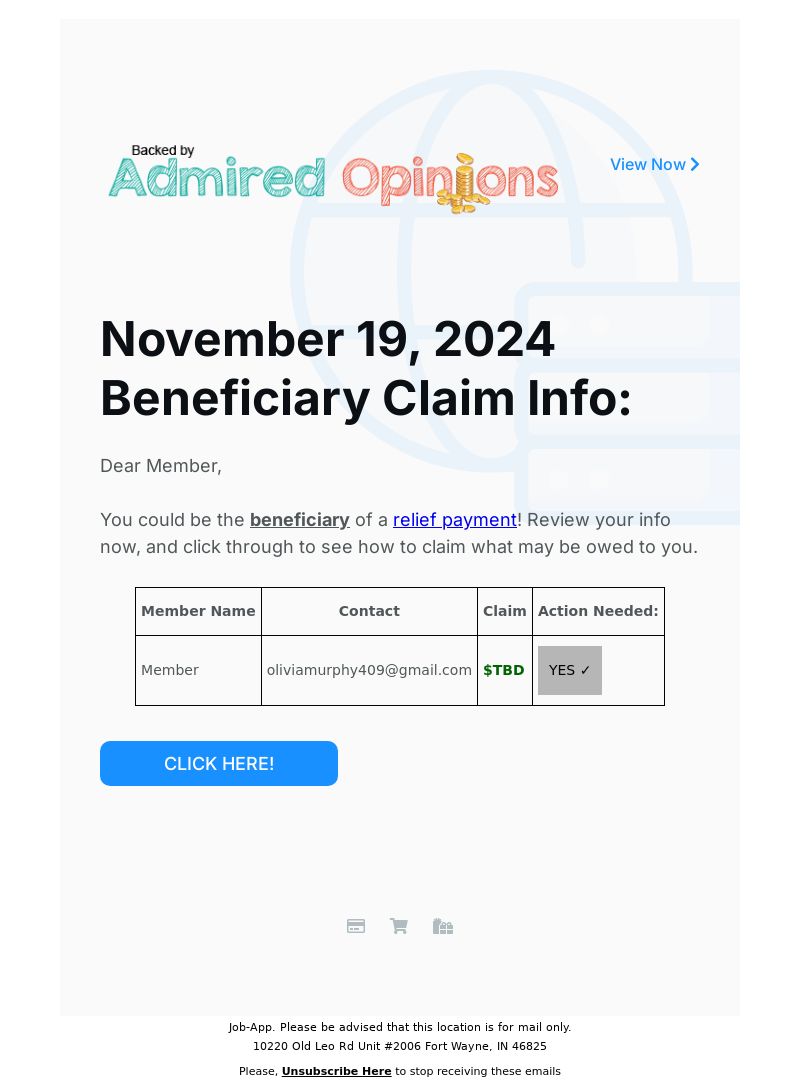Click the Member Name column header
800x1089 pixels.
point(198,611)
